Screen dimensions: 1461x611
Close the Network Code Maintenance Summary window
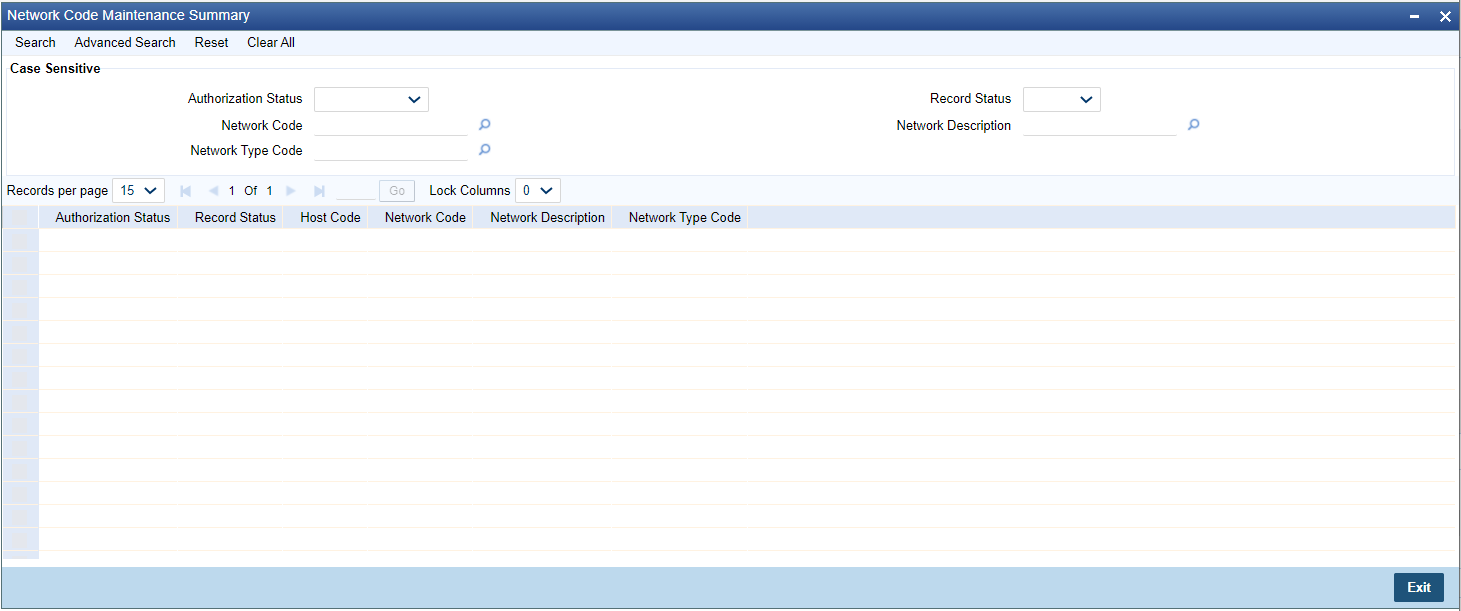1445,16
